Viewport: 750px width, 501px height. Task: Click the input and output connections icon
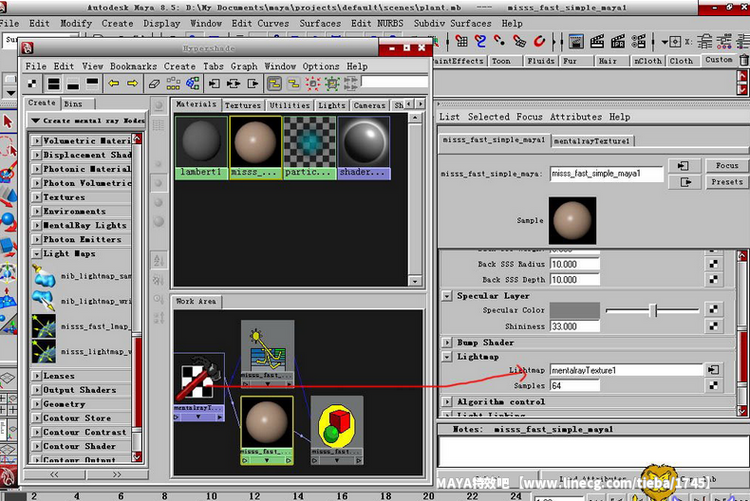pos(233,84)
